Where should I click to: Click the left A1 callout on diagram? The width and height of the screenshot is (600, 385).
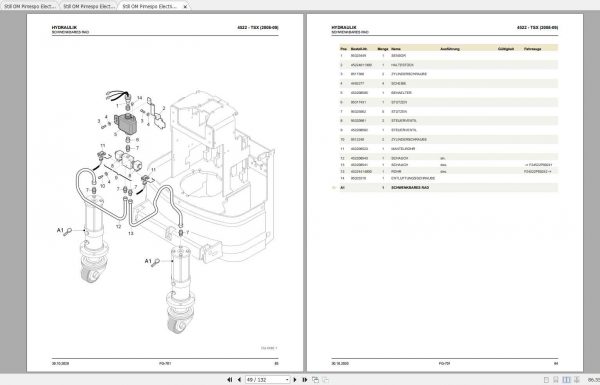tap(60, 230)
